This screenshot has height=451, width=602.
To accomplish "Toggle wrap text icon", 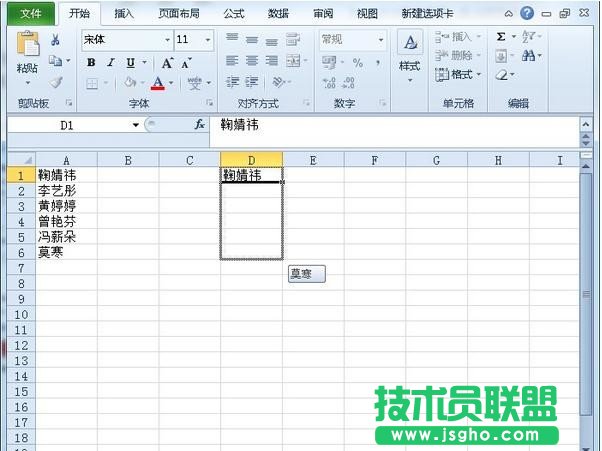I will click(293, 39).
